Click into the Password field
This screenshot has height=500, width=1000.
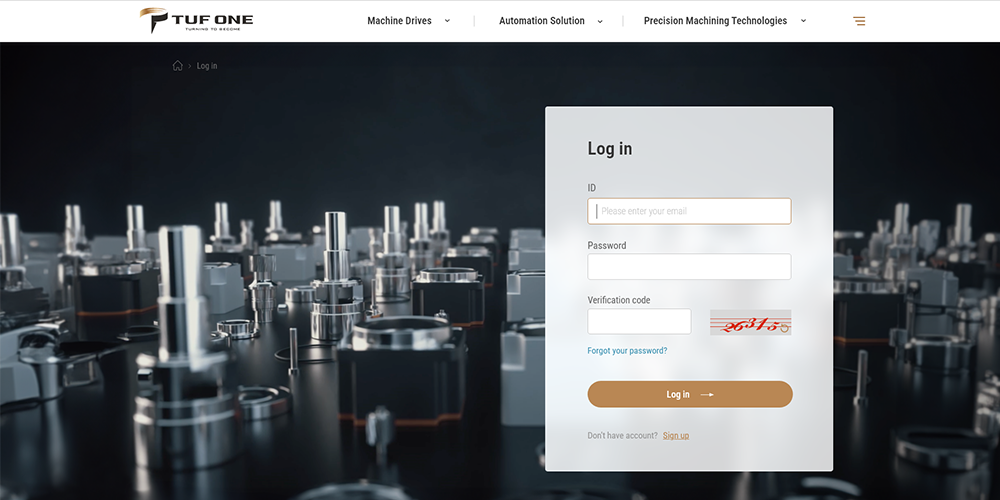click(689, 267)
